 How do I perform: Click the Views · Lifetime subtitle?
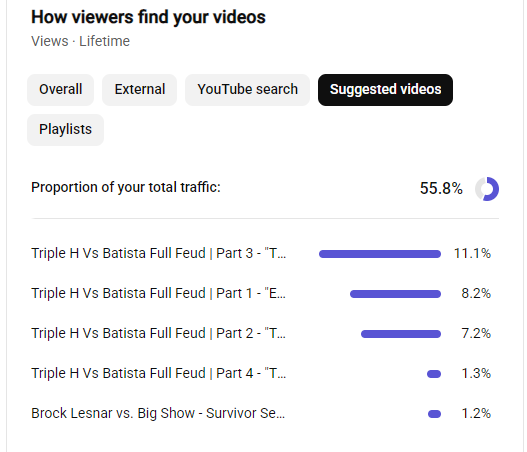(80, 41)
